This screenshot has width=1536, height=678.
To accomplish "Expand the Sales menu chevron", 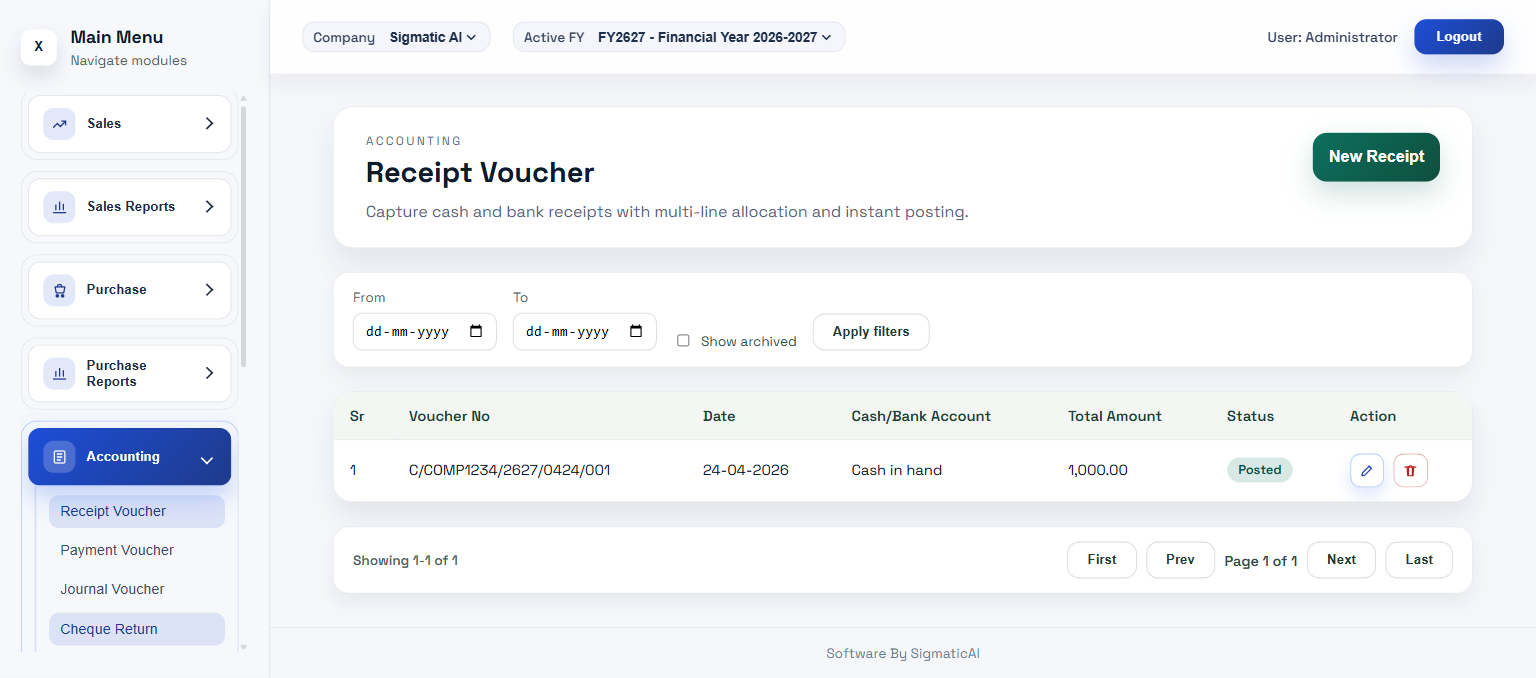I will [209, 124].
